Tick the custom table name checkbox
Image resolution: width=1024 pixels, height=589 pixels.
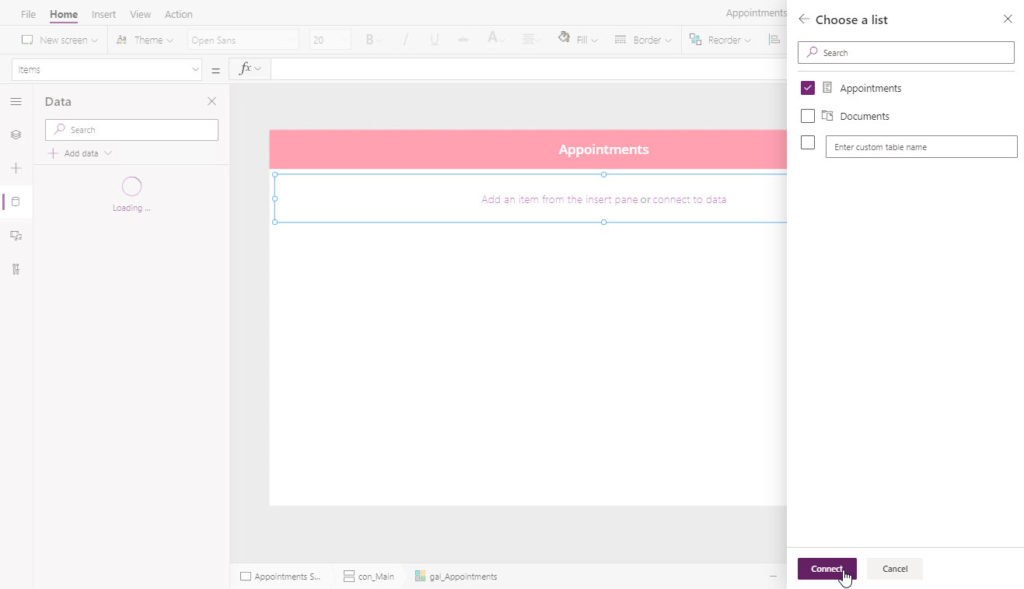pyautogui.click(x=807, y=142)
